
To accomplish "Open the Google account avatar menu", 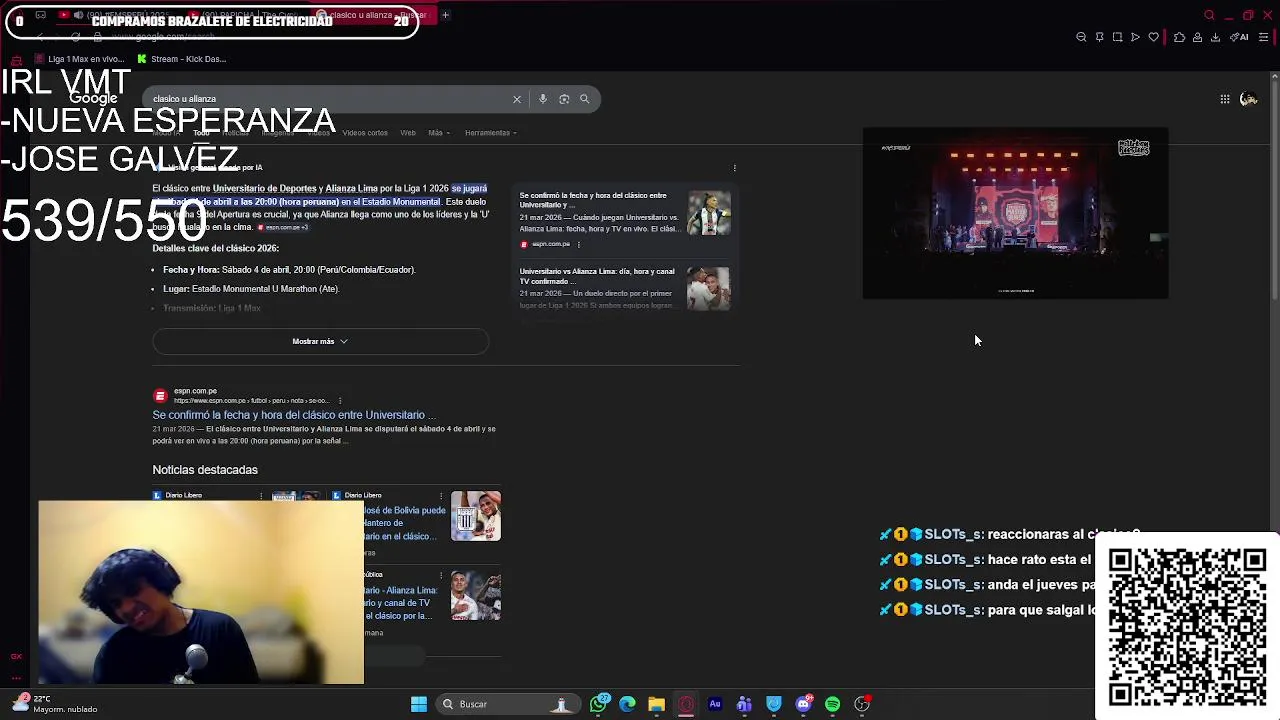I will (x=1249, y=99).
